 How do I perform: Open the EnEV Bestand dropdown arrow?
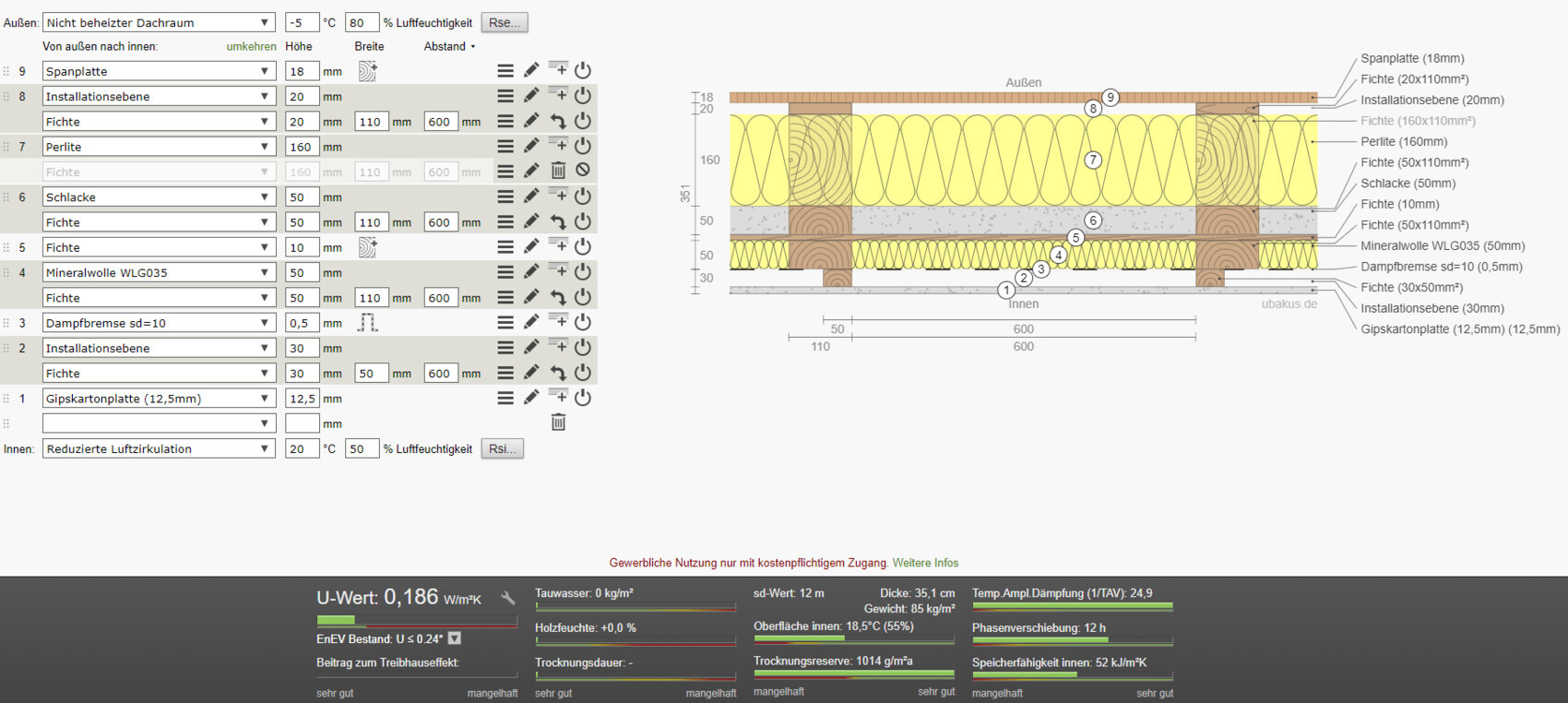coord(455,638)
